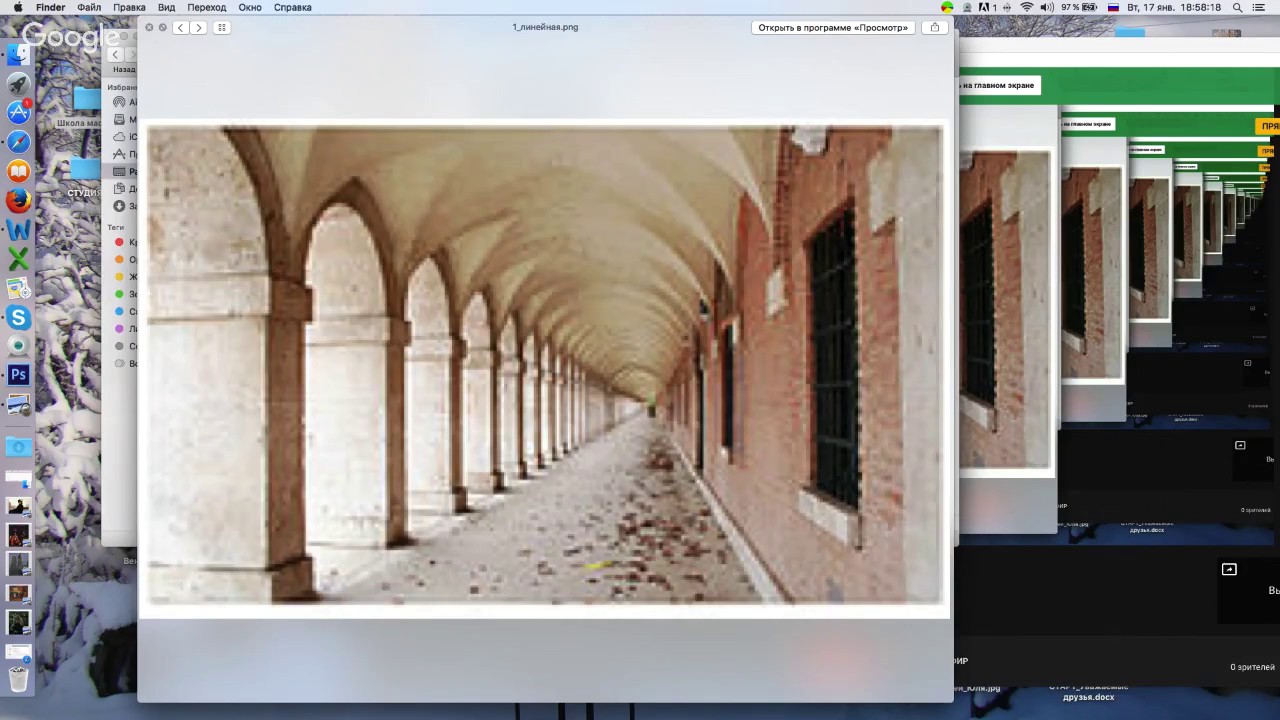Click the purple tag in the Finder sidebar
Viewport: 1280px width, 720px height.
120,329
